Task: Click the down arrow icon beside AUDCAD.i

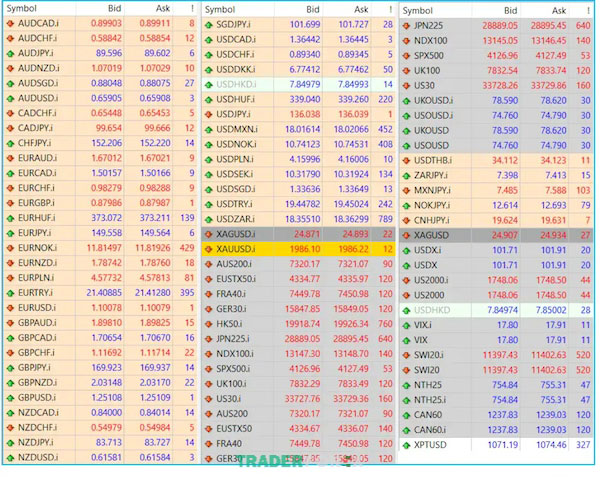Action: point(10,24)
